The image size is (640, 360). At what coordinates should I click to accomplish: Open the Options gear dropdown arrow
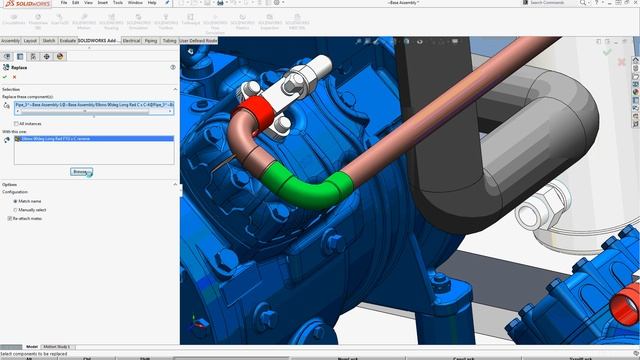tap(283, 3)
